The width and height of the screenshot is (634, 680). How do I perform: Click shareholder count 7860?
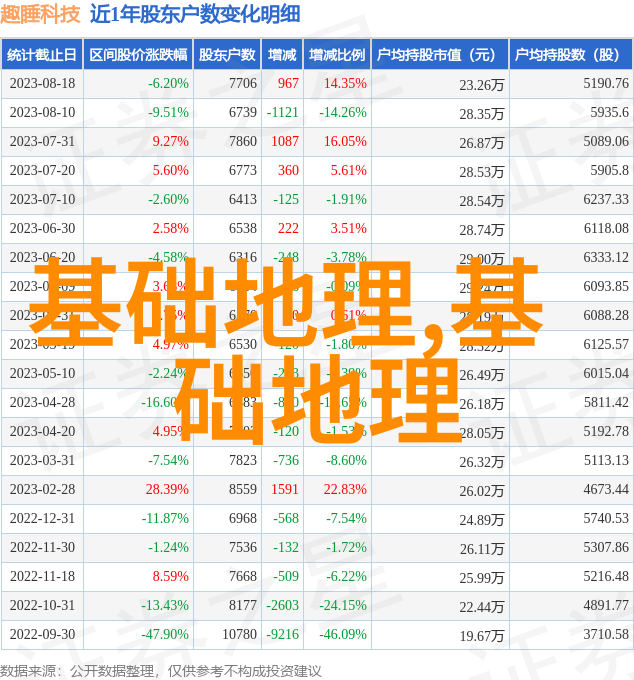click(x=243, y=141)
